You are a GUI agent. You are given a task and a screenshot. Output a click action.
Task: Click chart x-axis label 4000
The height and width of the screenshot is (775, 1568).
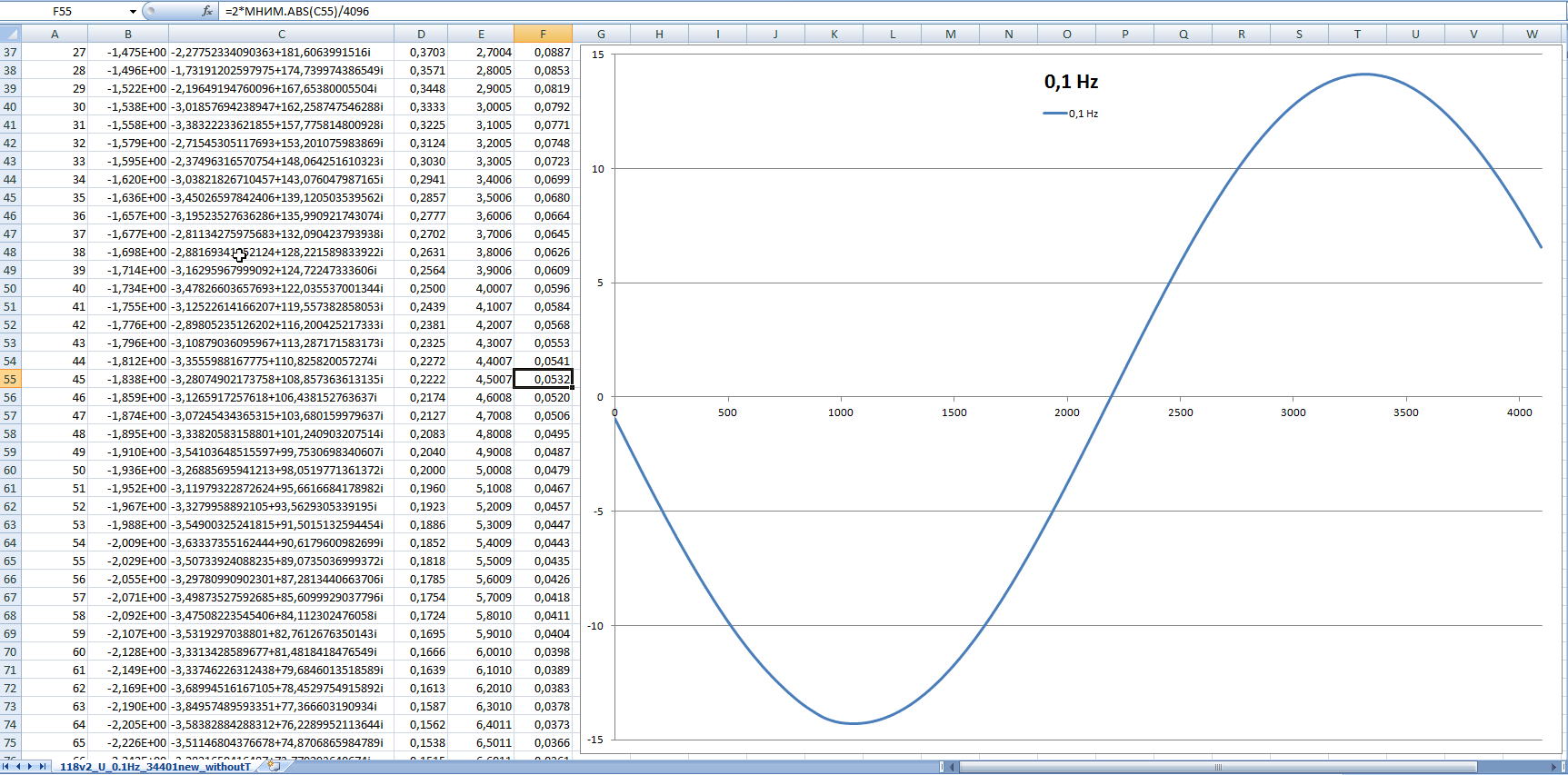pyautogui.click(x=1520, y=412)
